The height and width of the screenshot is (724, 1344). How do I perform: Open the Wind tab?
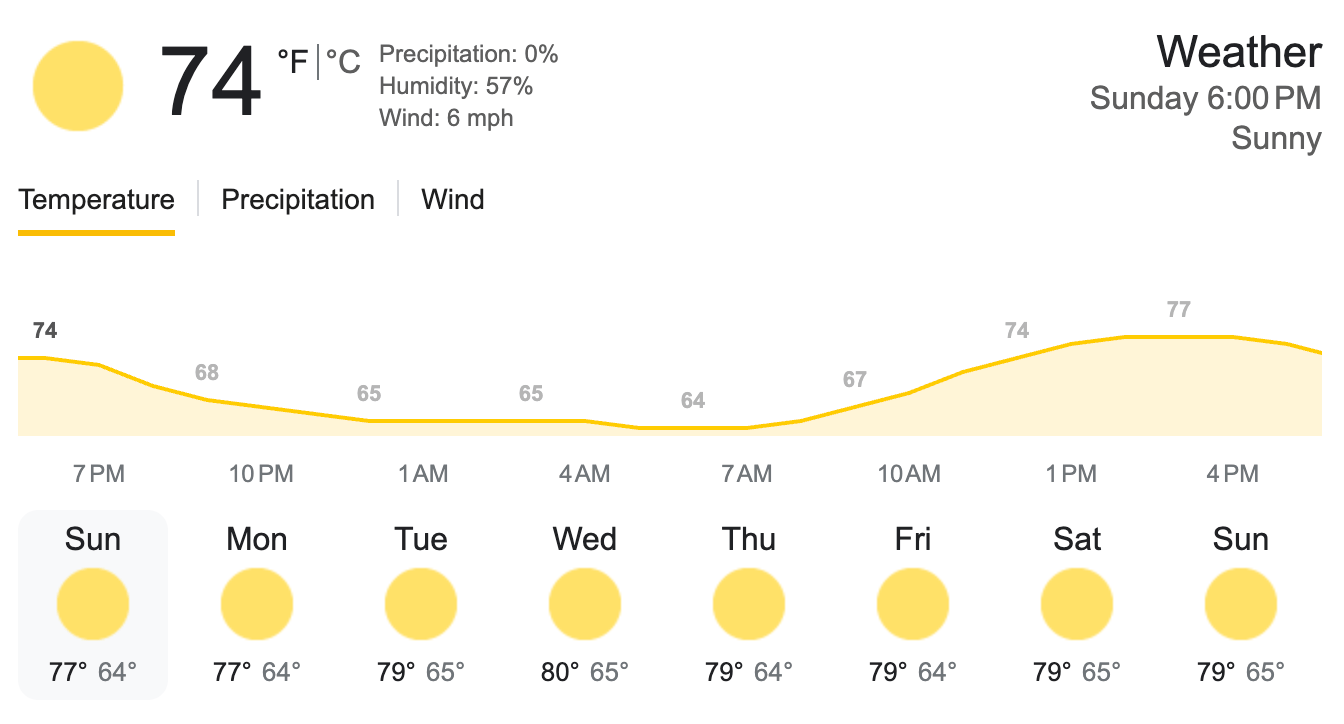(453, 199)
